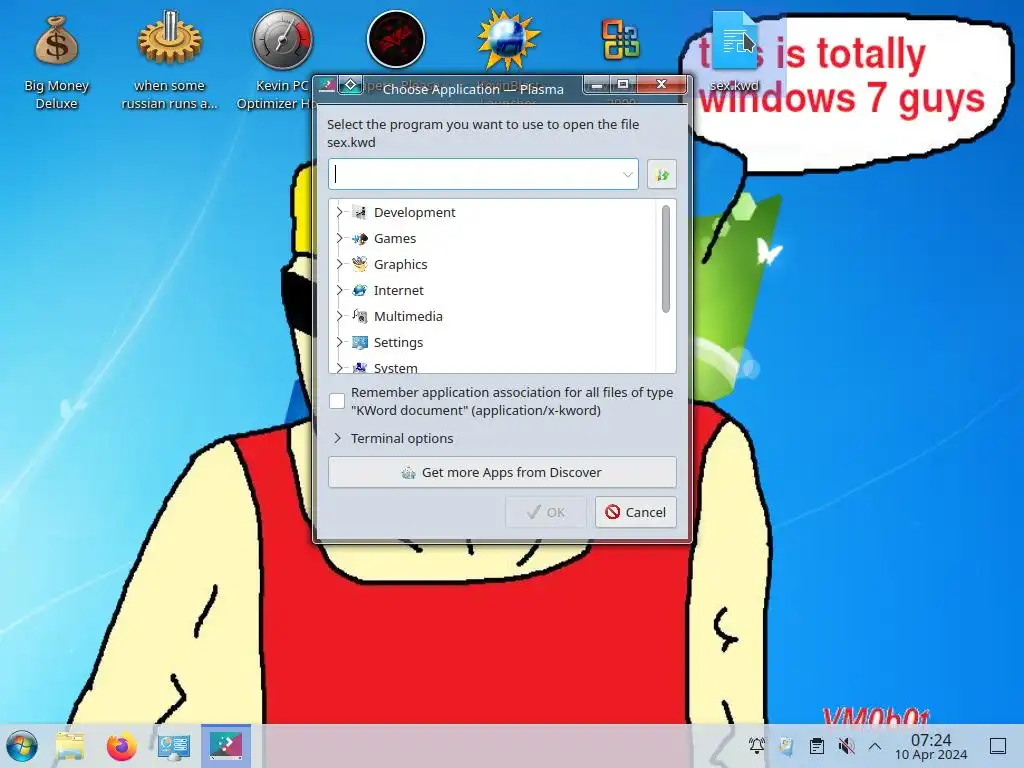Open the program name combo box dropdown arrow

pos(627,174)
